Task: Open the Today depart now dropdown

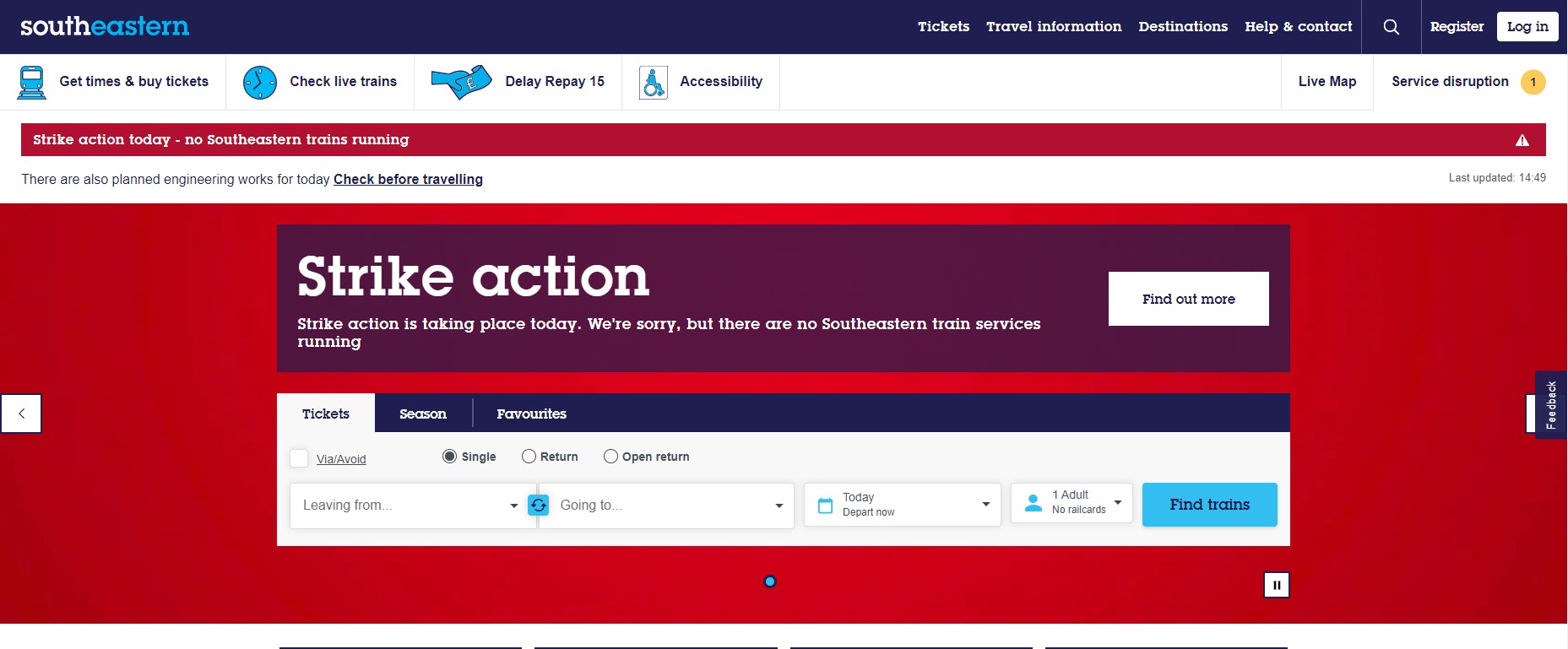Action: click(x=902, y=505)
